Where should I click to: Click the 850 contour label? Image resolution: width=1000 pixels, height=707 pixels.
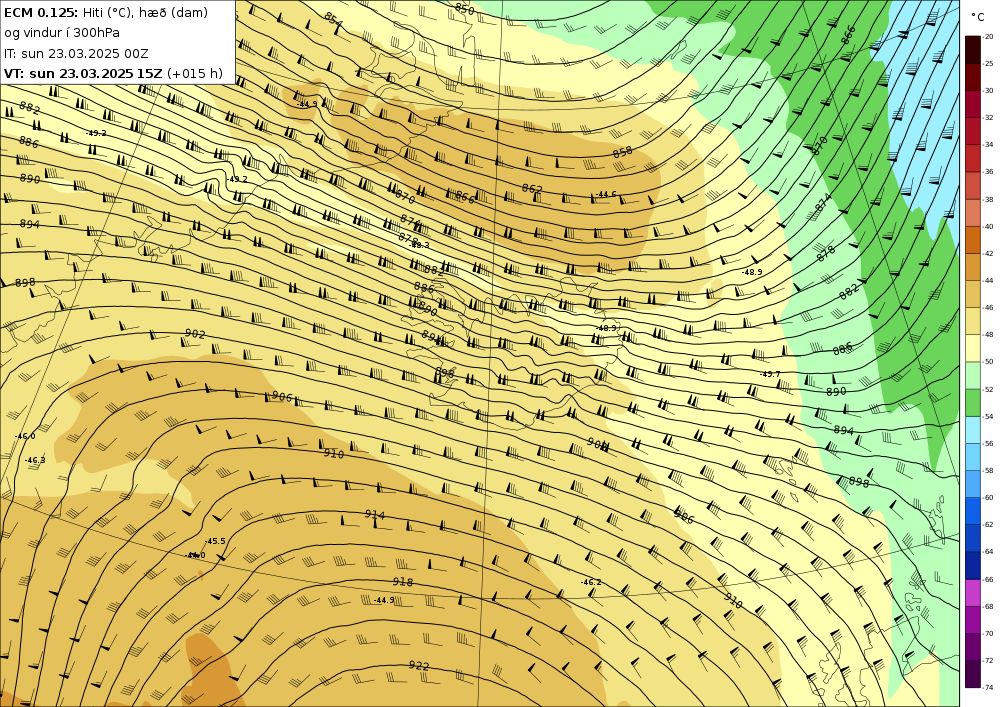click(464, 9)
